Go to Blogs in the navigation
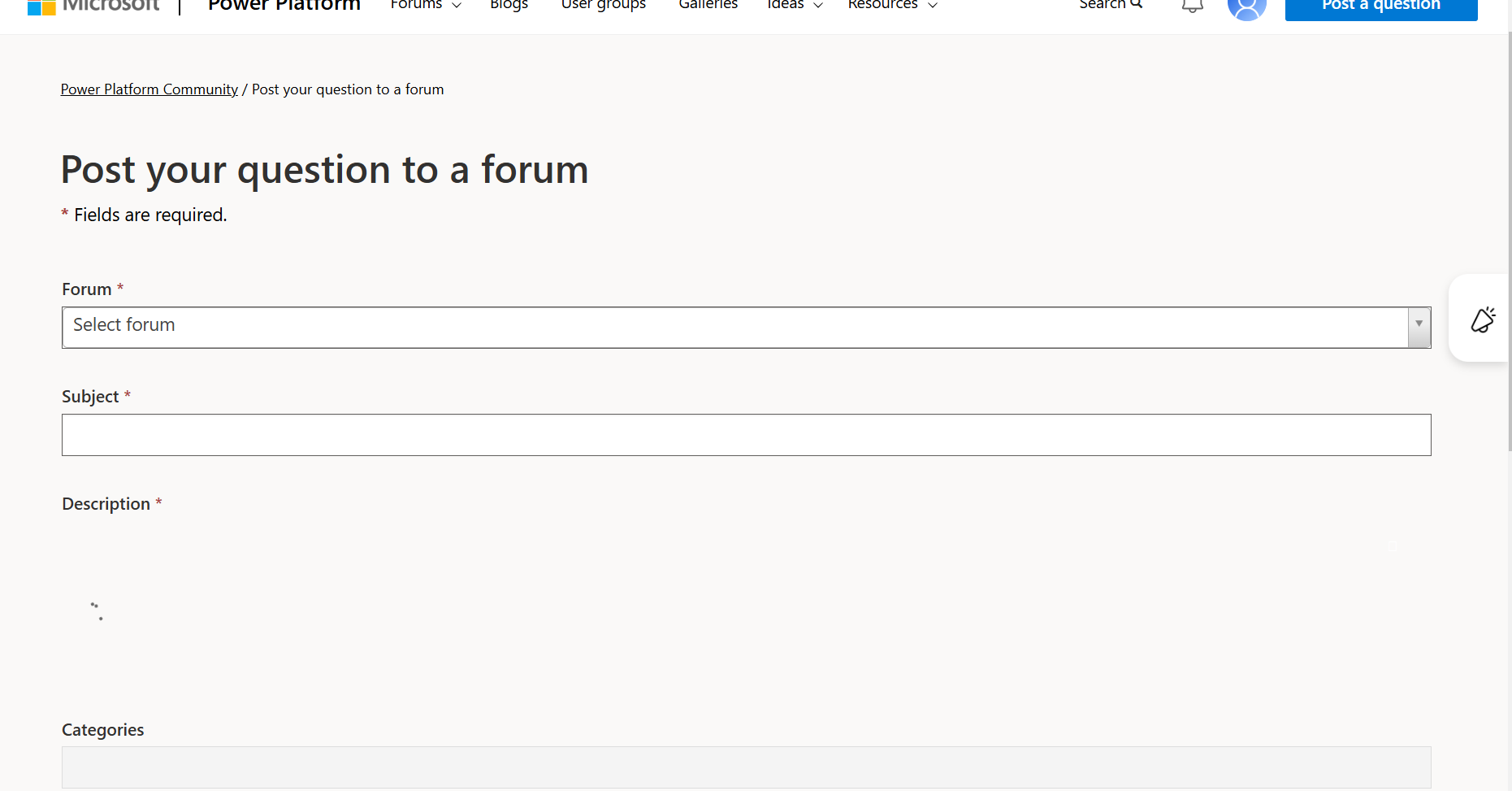1512x791 pixels. (509, 5)
